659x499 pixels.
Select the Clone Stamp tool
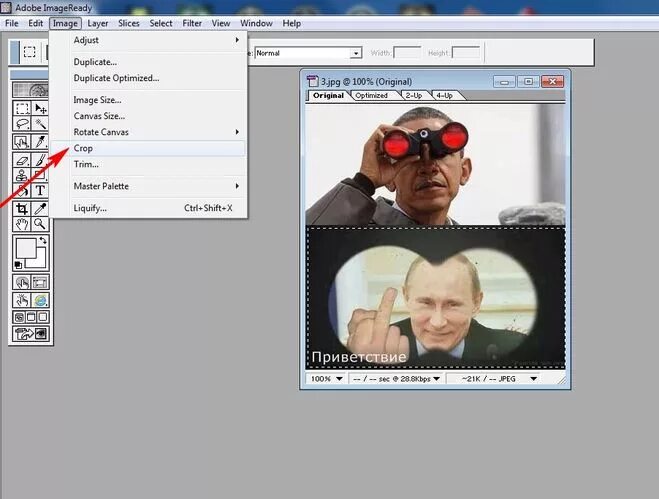coord(22,175)
